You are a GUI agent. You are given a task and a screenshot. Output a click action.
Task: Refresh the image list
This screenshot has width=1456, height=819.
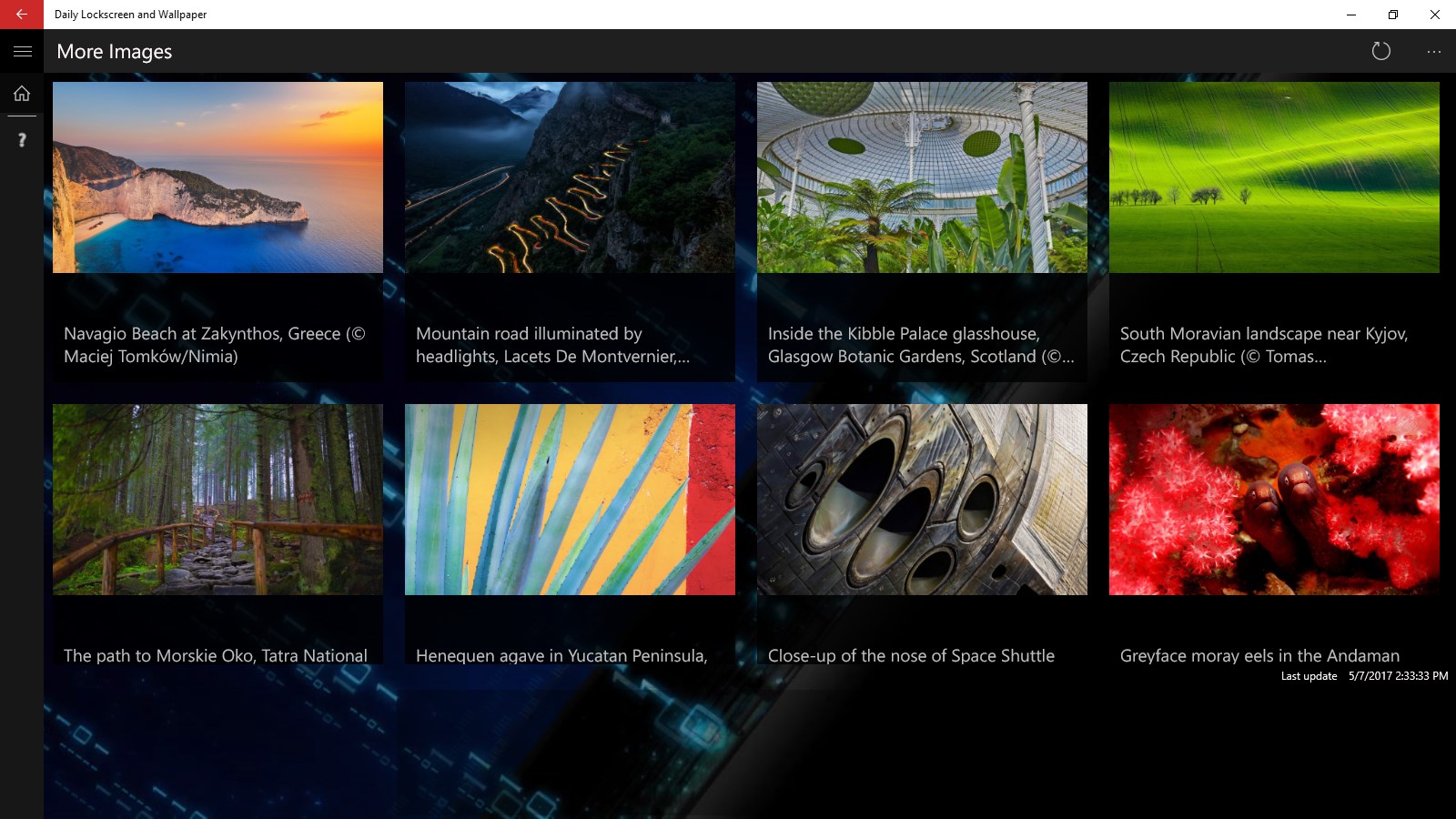tap(1380, 51)
